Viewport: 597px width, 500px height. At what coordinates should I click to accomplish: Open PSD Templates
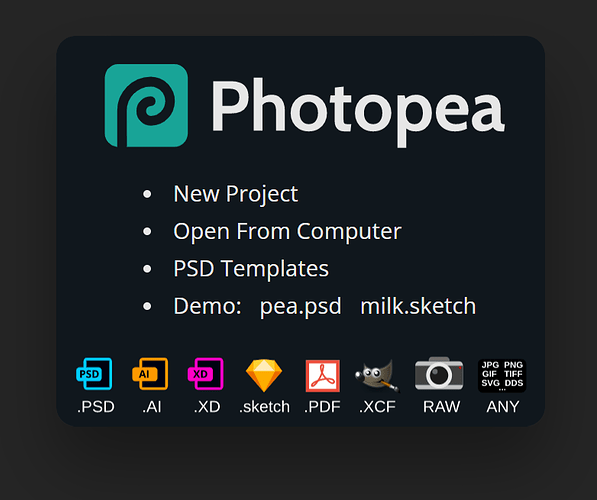tap(251, 269)
